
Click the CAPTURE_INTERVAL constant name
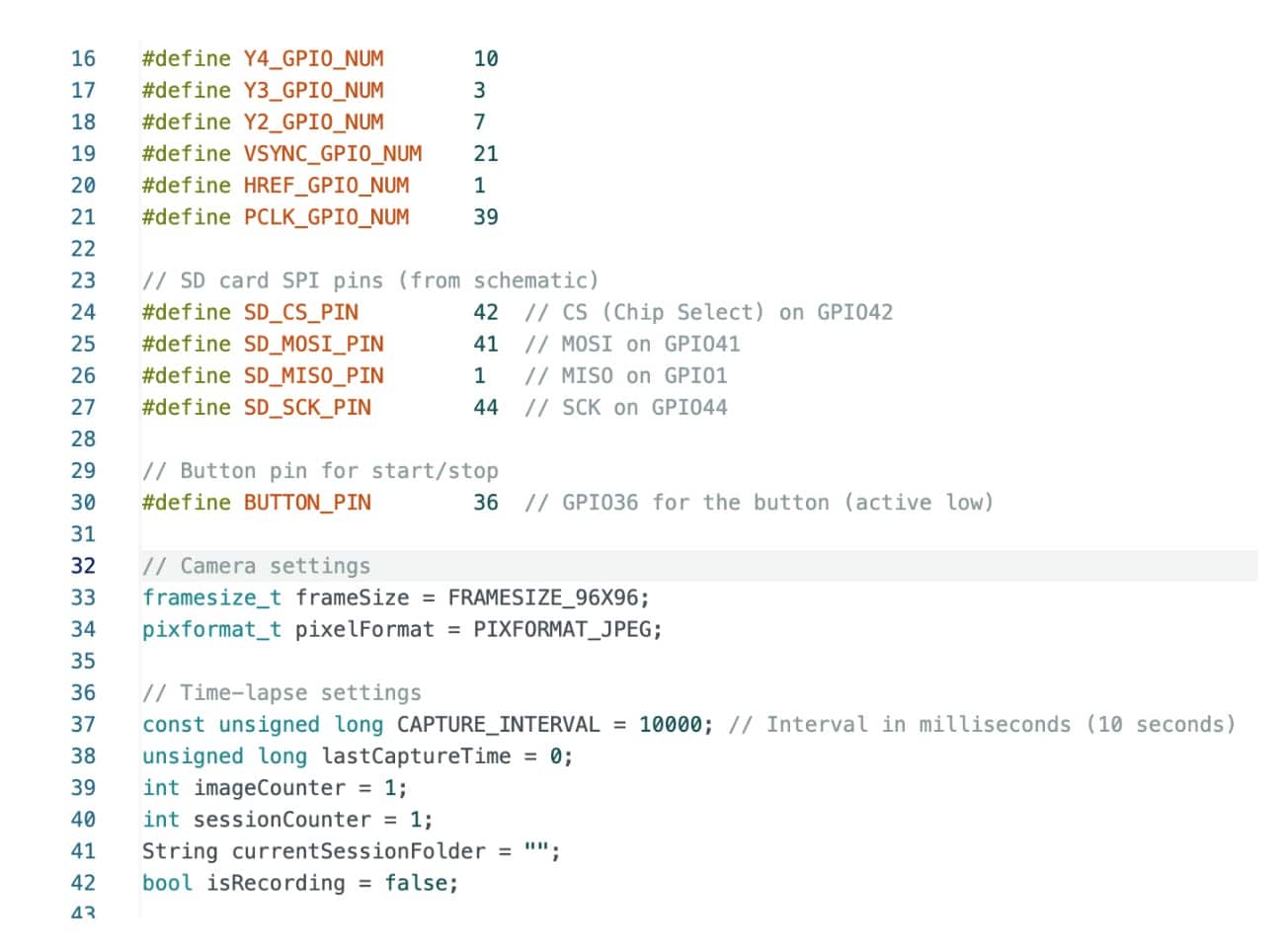tap(498, 725)
